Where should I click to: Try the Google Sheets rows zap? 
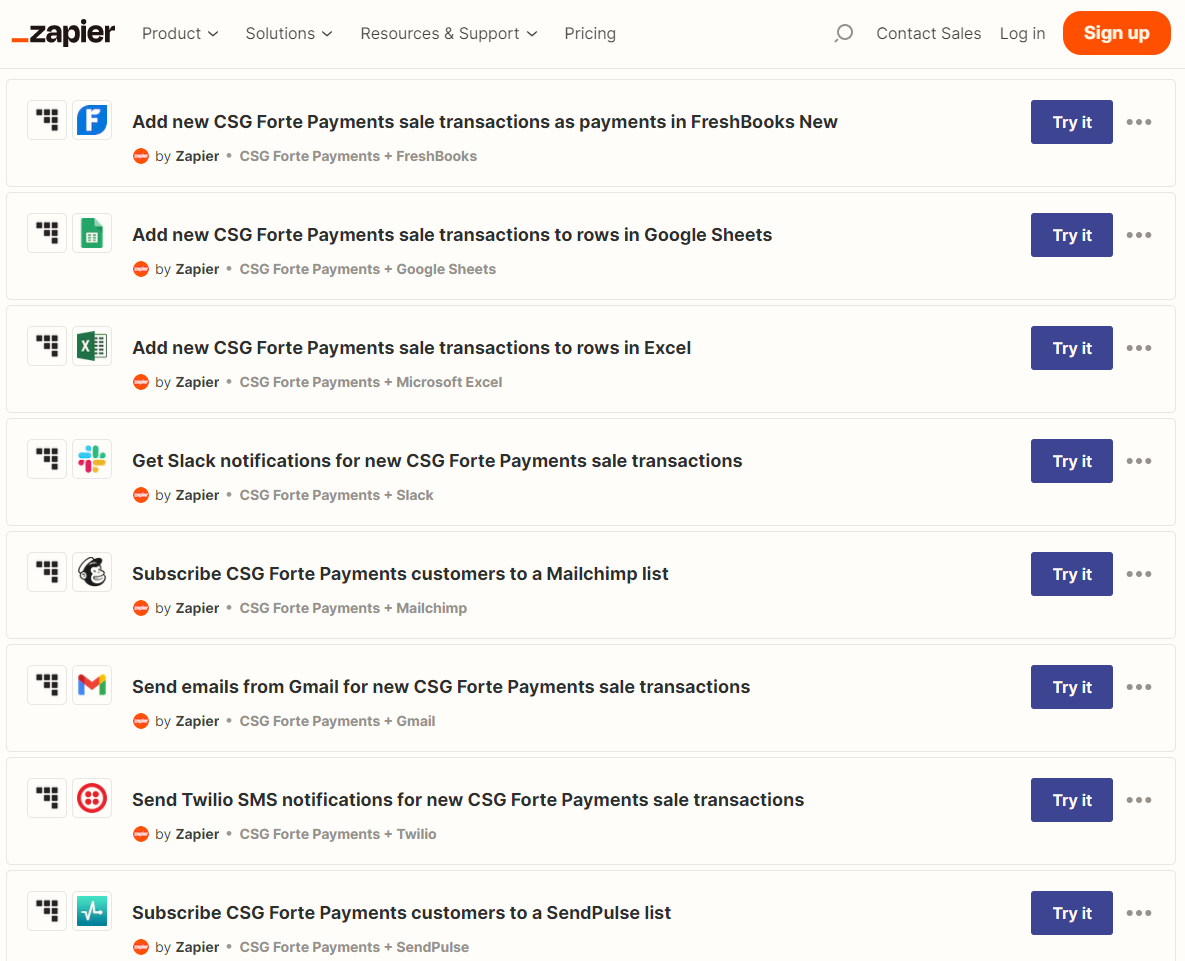pos(1072,235)
